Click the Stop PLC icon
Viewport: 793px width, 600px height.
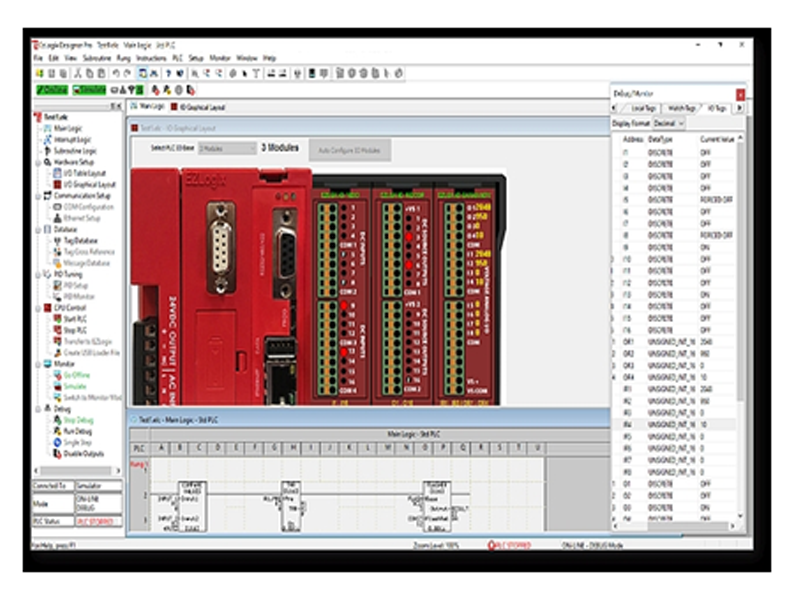[x=57, y=330]
